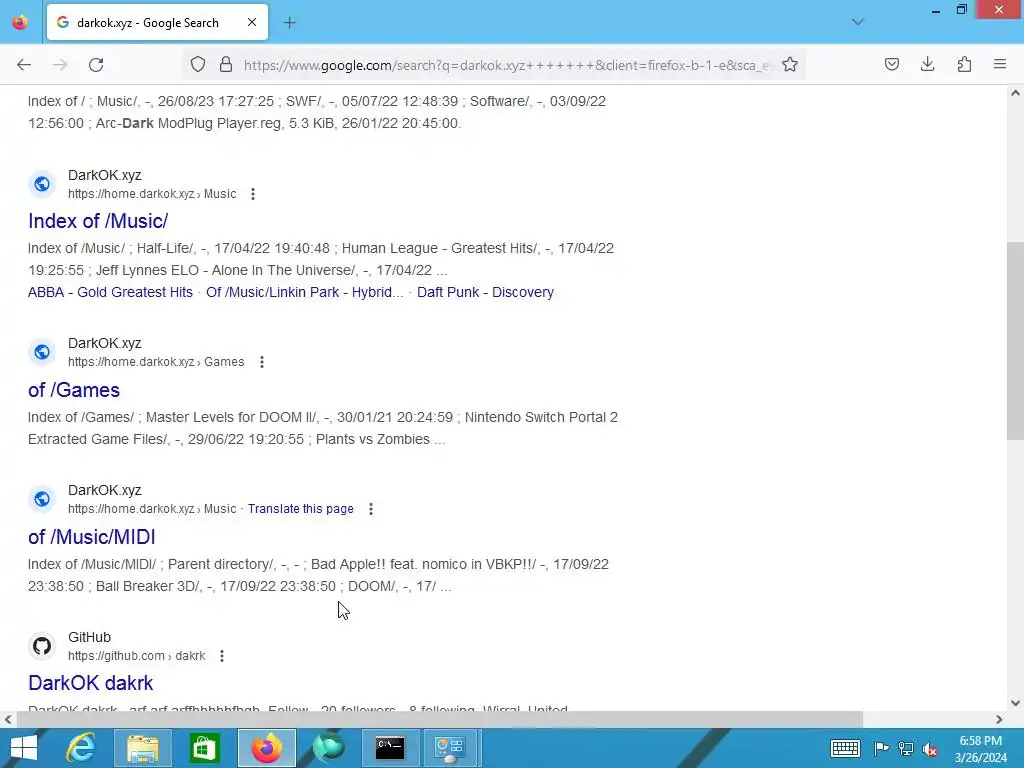The height and width of the screenshot is (768, 1024).
Task: Open the Firefox application menu
Action: [1000, 65]
